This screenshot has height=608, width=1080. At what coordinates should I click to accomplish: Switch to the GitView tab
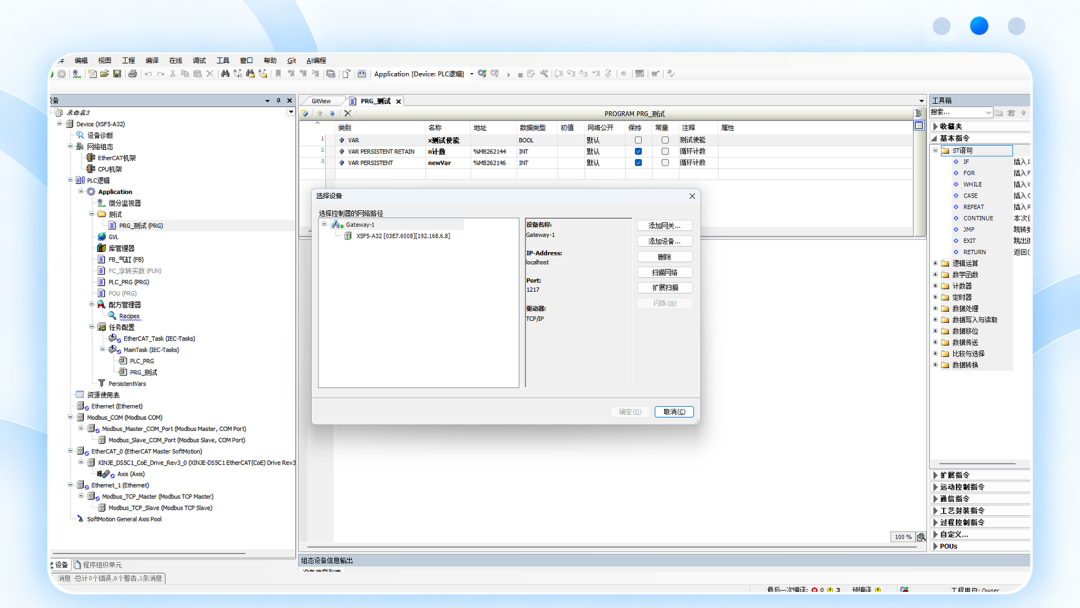point(321,101)
